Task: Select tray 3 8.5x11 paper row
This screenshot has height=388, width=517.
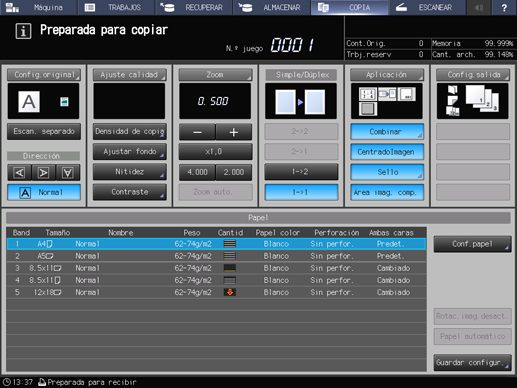Action: (216, 268)
